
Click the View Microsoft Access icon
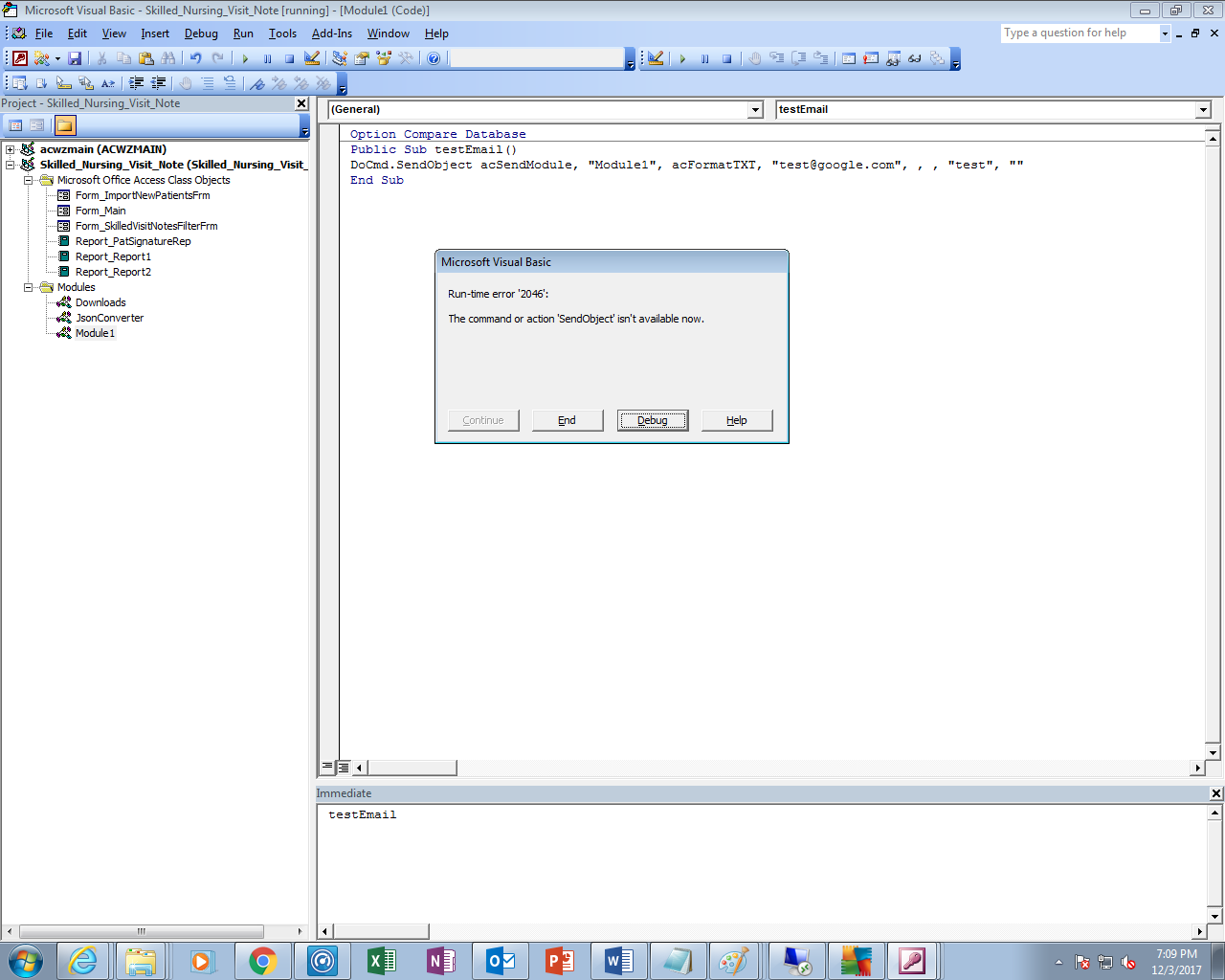tap(20, 58)
